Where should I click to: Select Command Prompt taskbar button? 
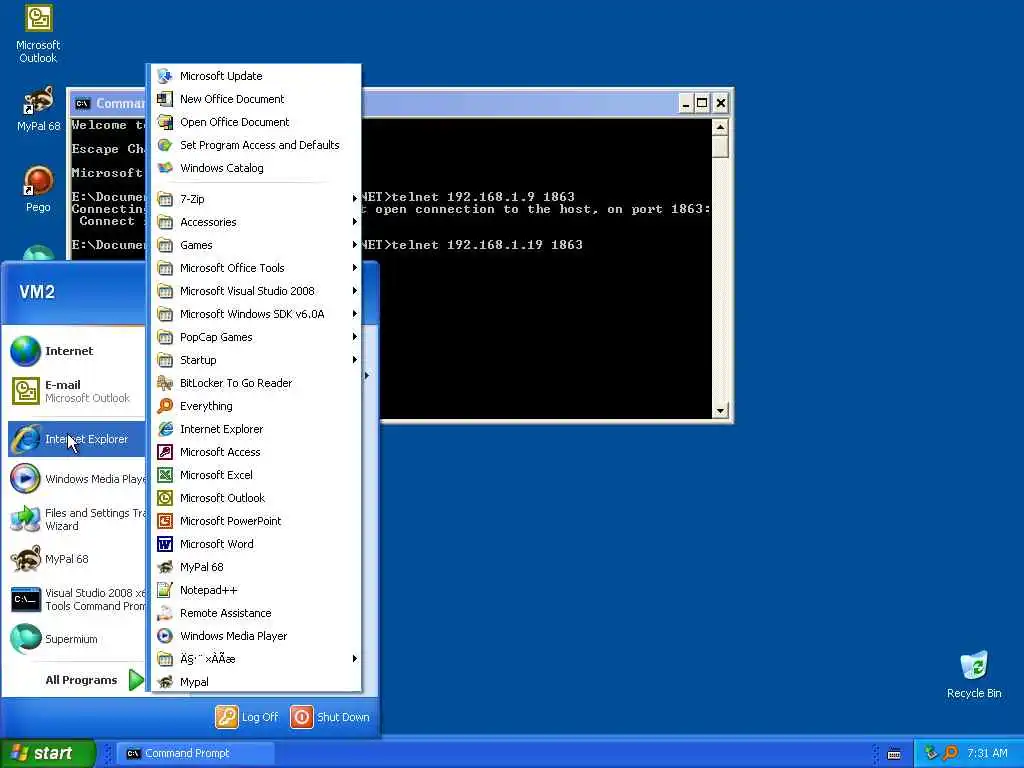[x=195, y=753]
